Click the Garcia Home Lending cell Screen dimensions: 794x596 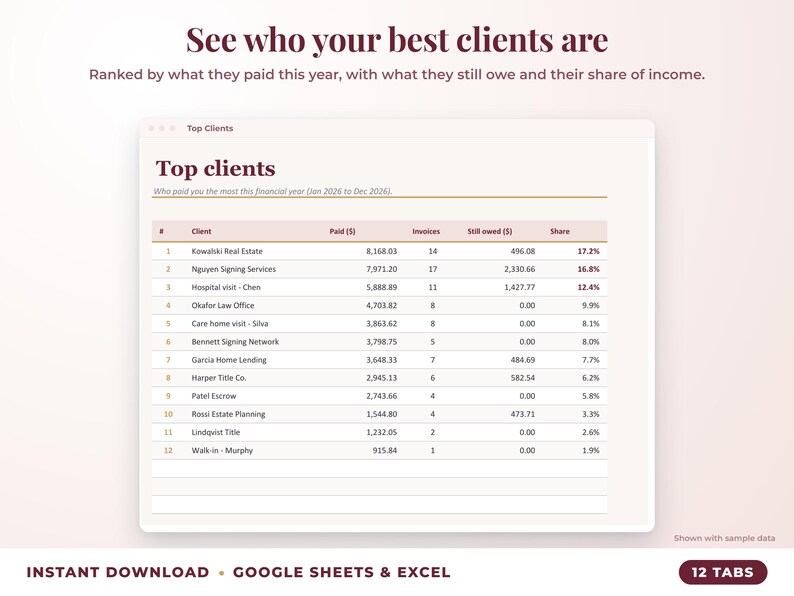[229, 360]
